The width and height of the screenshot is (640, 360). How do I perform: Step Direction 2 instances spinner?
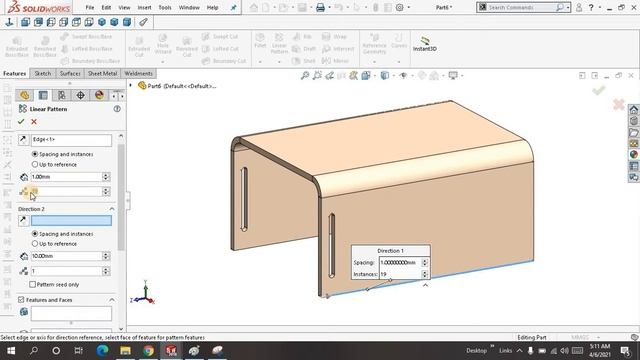tap(106, 271)
